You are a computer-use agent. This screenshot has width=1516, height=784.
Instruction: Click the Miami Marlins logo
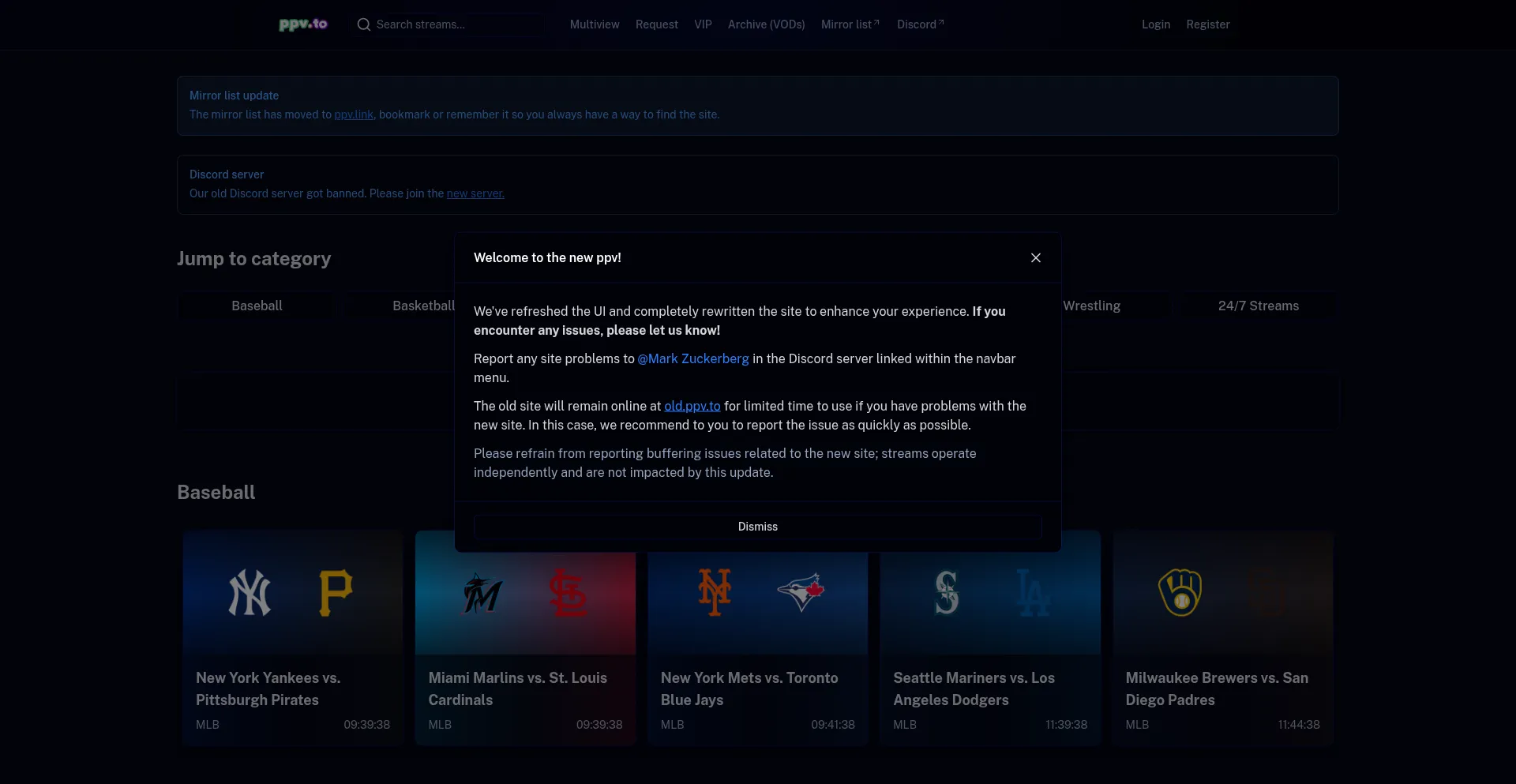pos(482,593)
